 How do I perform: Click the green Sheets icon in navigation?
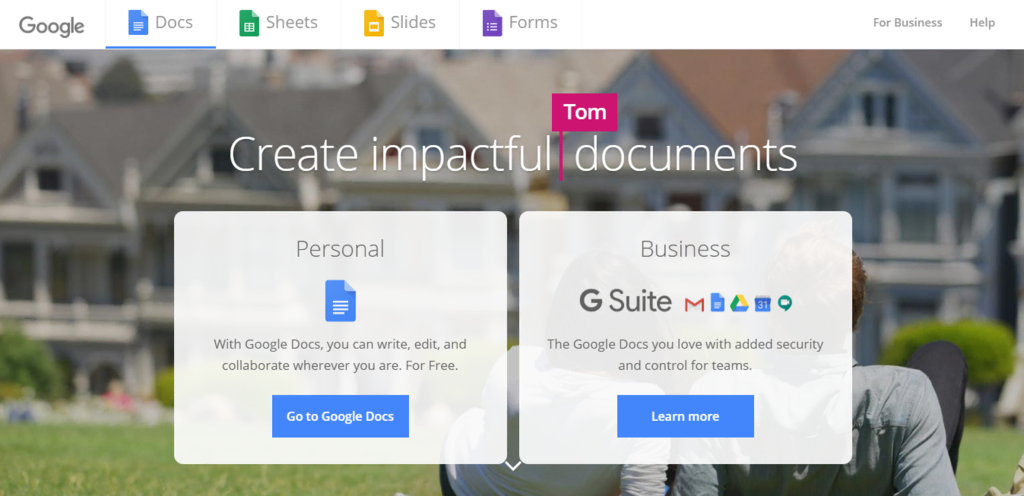coord(249,23)
